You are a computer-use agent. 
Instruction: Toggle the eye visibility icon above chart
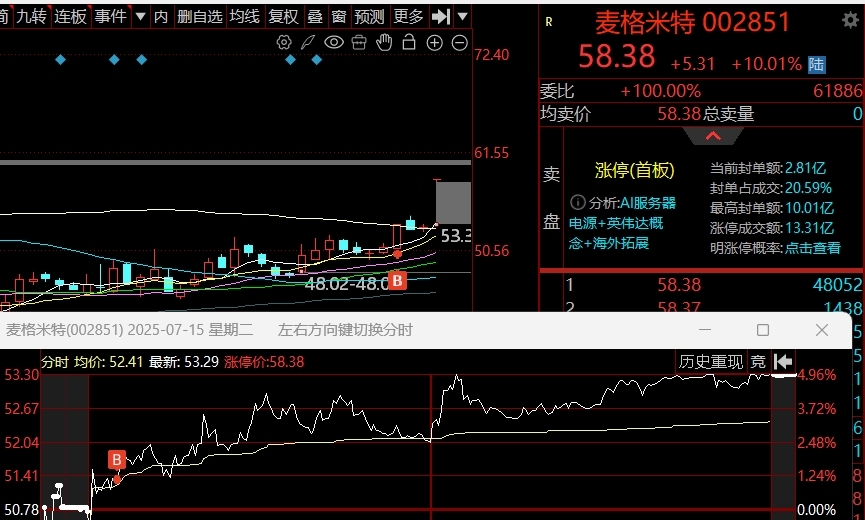[334, 42]
